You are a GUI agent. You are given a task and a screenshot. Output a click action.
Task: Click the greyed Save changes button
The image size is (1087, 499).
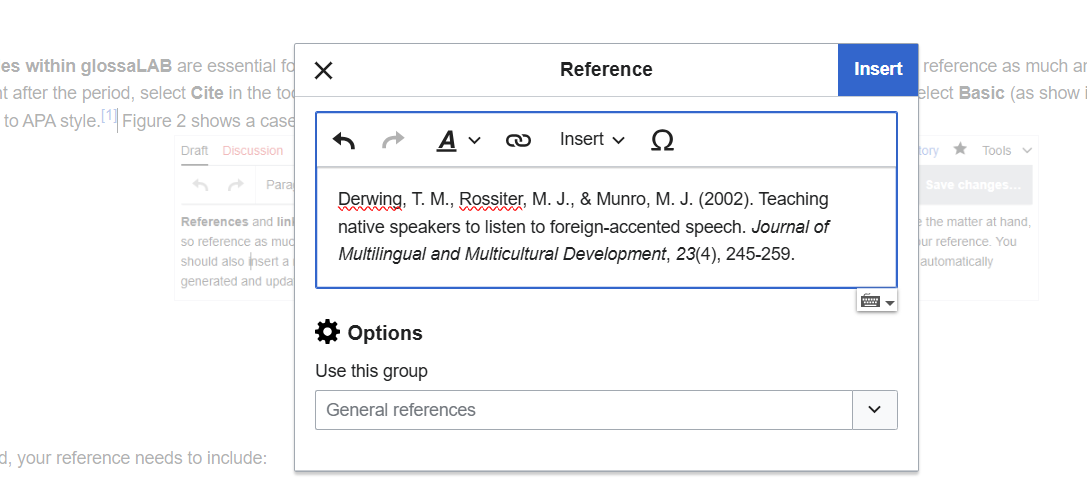[x=973, y=185]
